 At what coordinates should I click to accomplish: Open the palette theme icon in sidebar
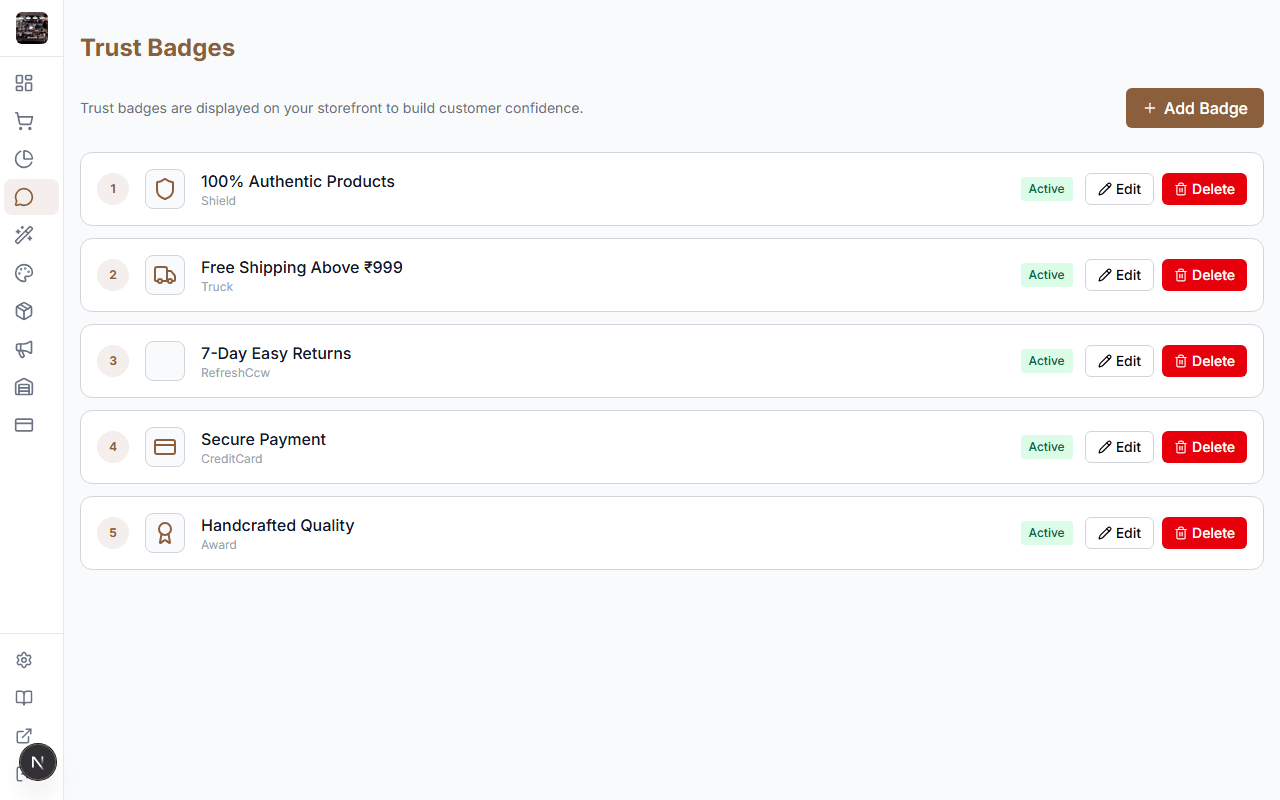point(24,273)
